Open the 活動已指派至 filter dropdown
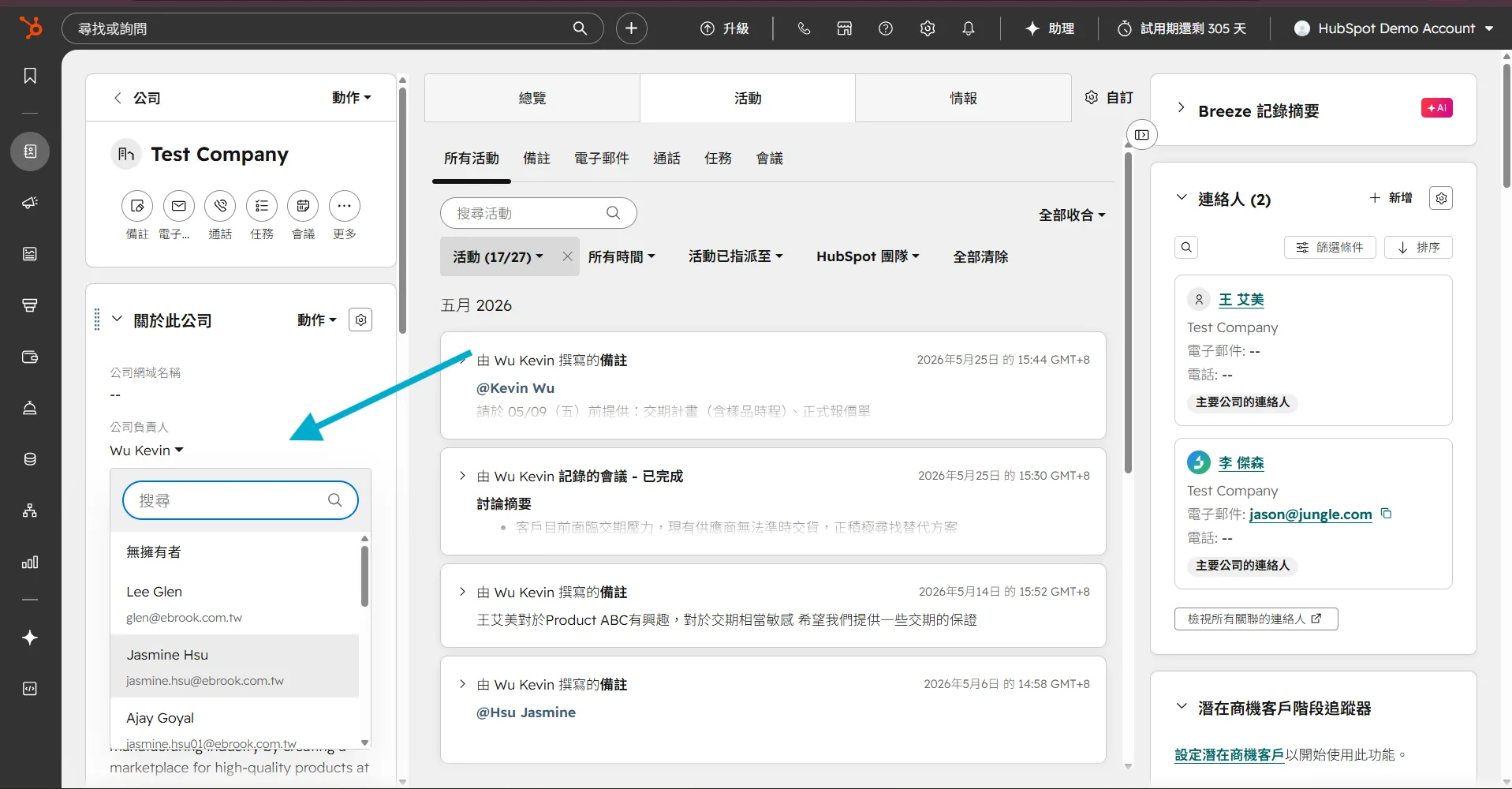The height and width of the screenshot is (789, 1512). tap(736, 256)
